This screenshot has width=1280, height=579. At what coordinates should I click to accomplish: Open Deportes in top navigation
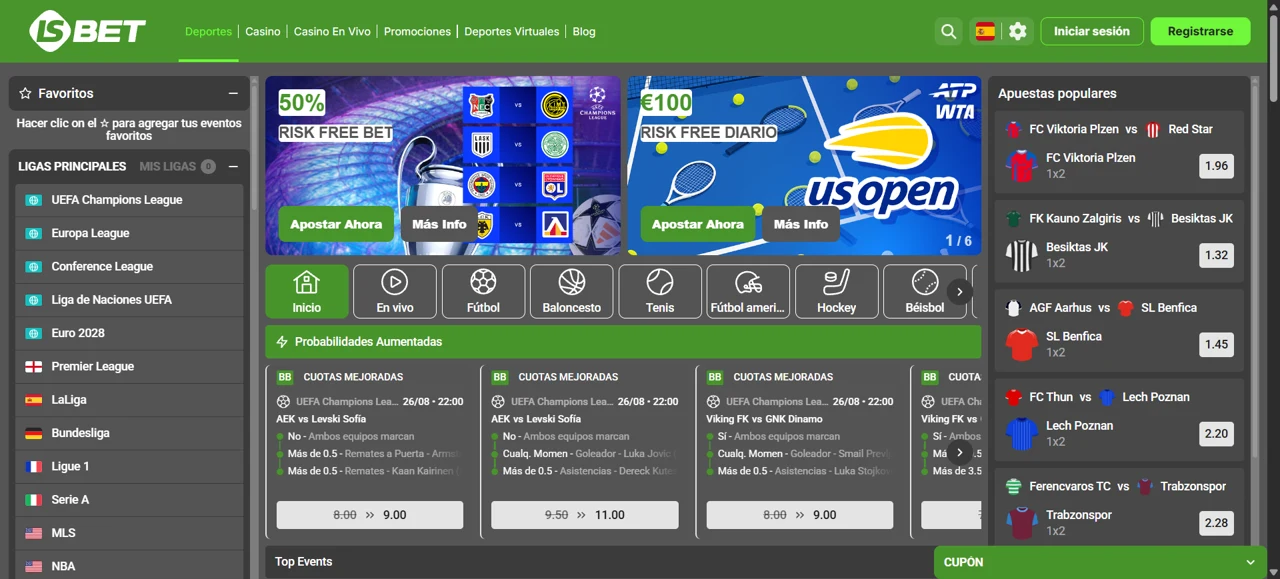pos(208,31)
